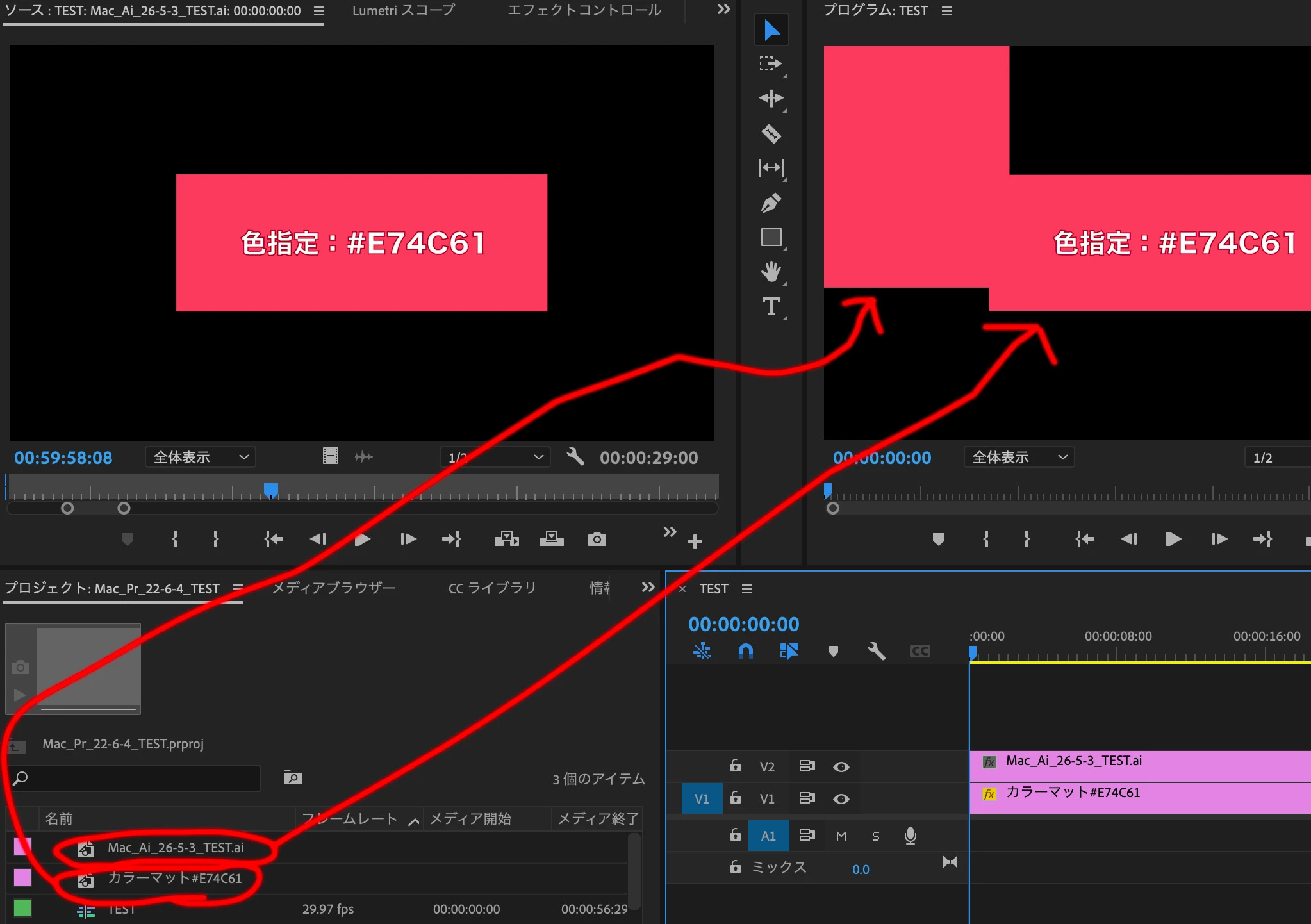Image resolution: width=1311 pixels, height=924 pixels.
Task: Select the Pen tool
Action: pos(771,202)
